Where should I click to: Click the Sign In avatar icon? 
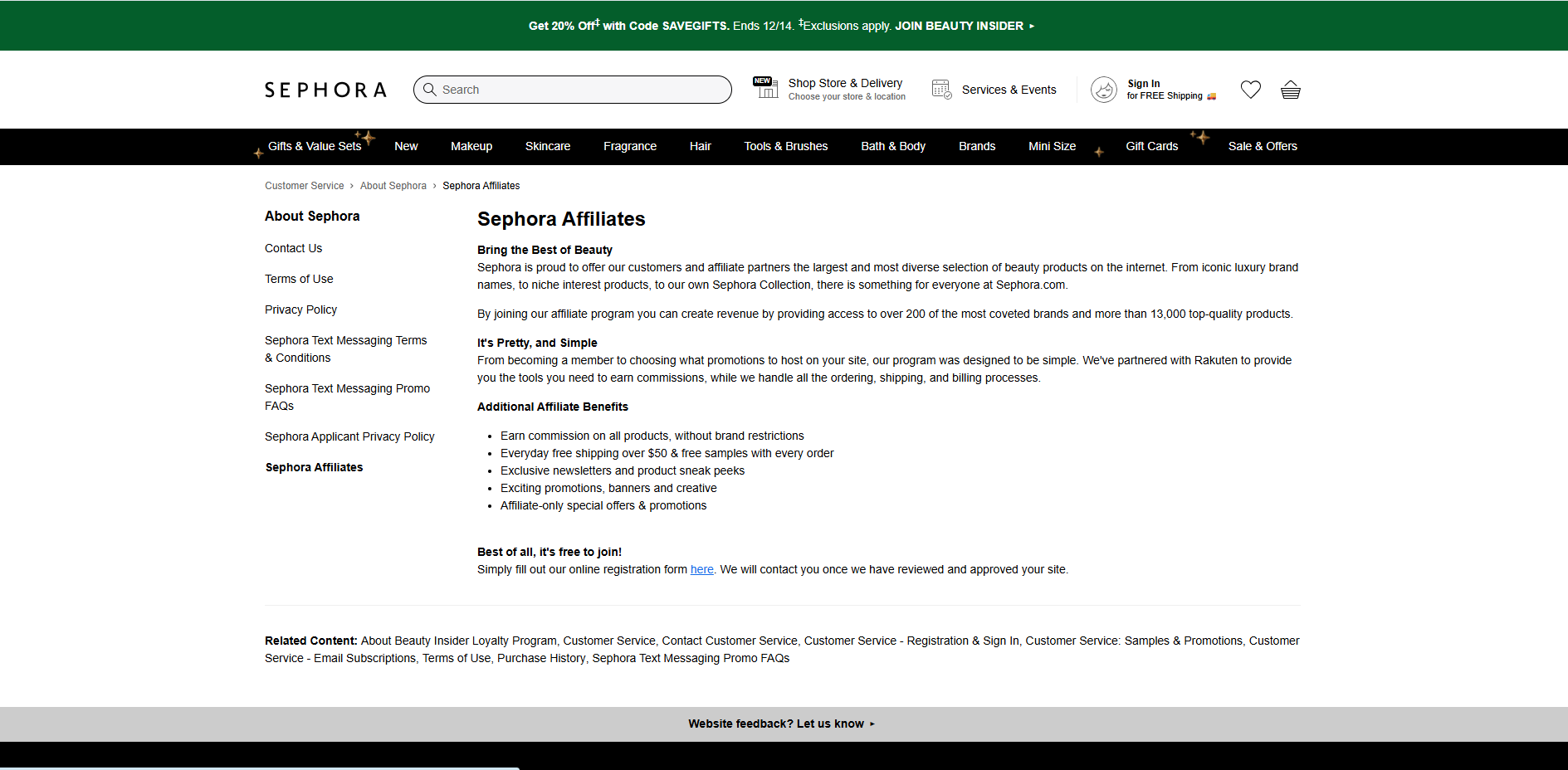1103,90
